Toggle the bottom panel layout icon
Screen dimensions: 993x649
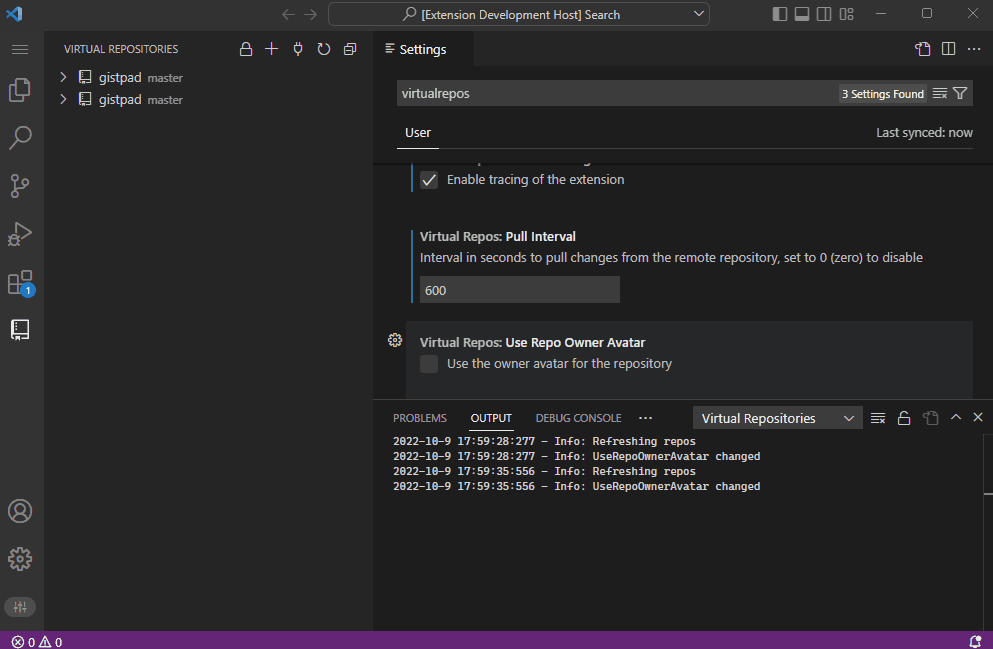tap(802, 14)
